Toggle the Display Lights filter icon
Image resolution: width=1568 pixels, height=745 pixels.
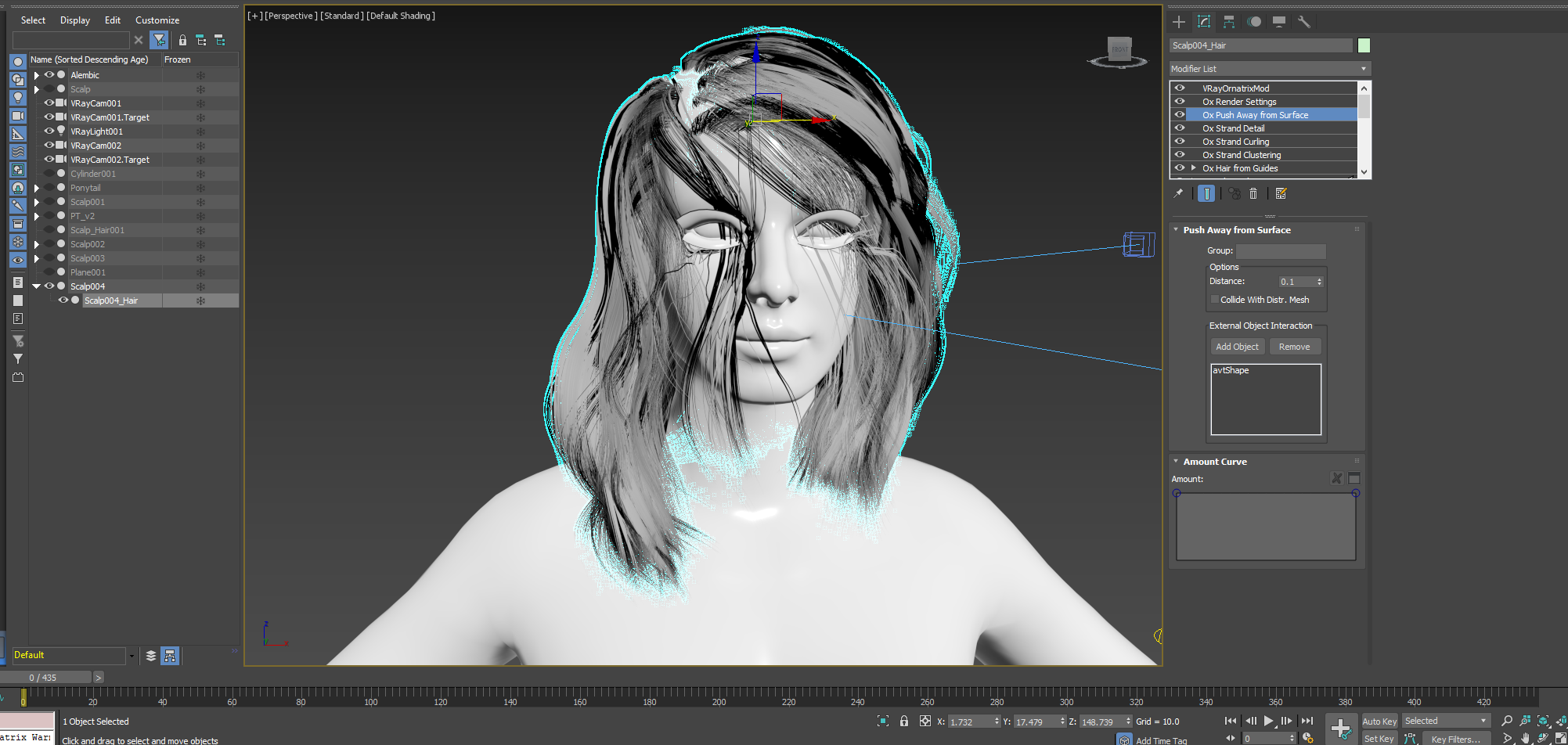click(17, 98)
